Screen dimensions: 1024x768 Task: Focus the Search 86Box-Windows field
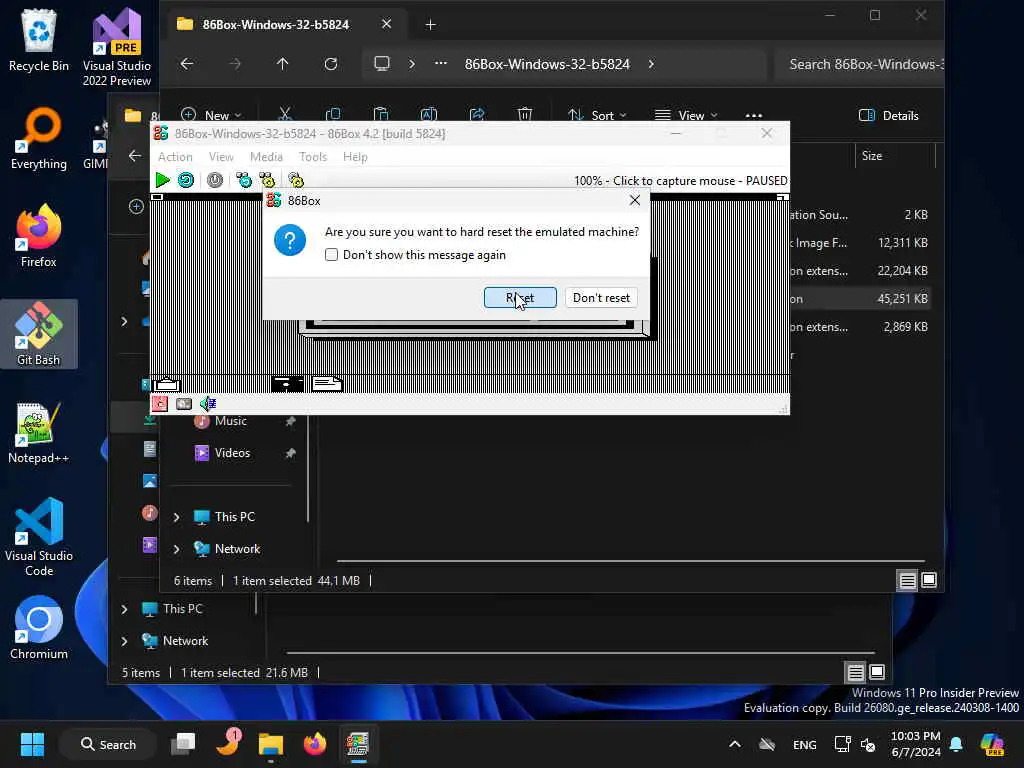[x=861, y=64]
